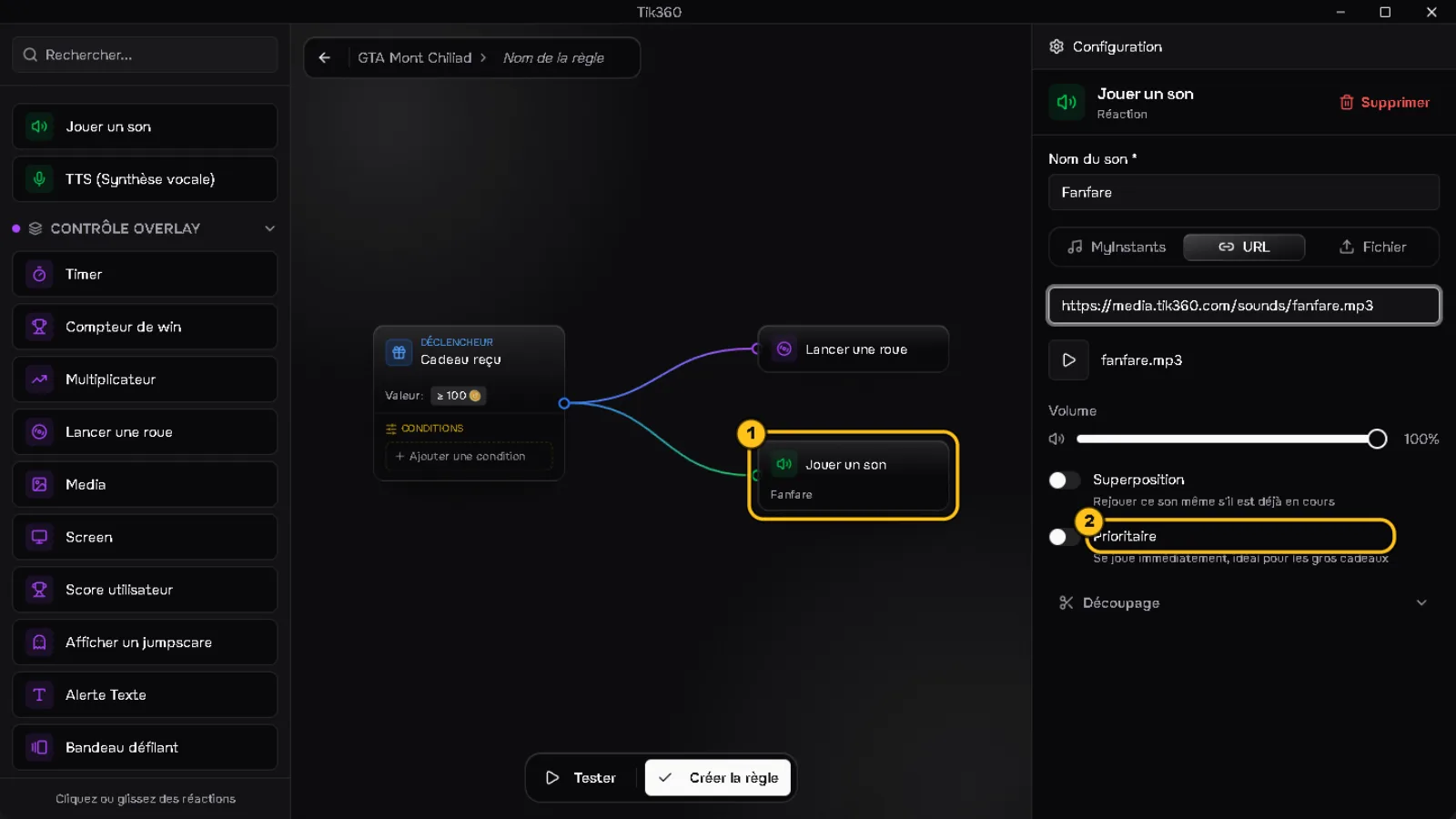Click the ghost icon of Afficher un jumpscare
Image resolution: width=1456 pixels, height=819 pixels.
(x=39, y=642)
